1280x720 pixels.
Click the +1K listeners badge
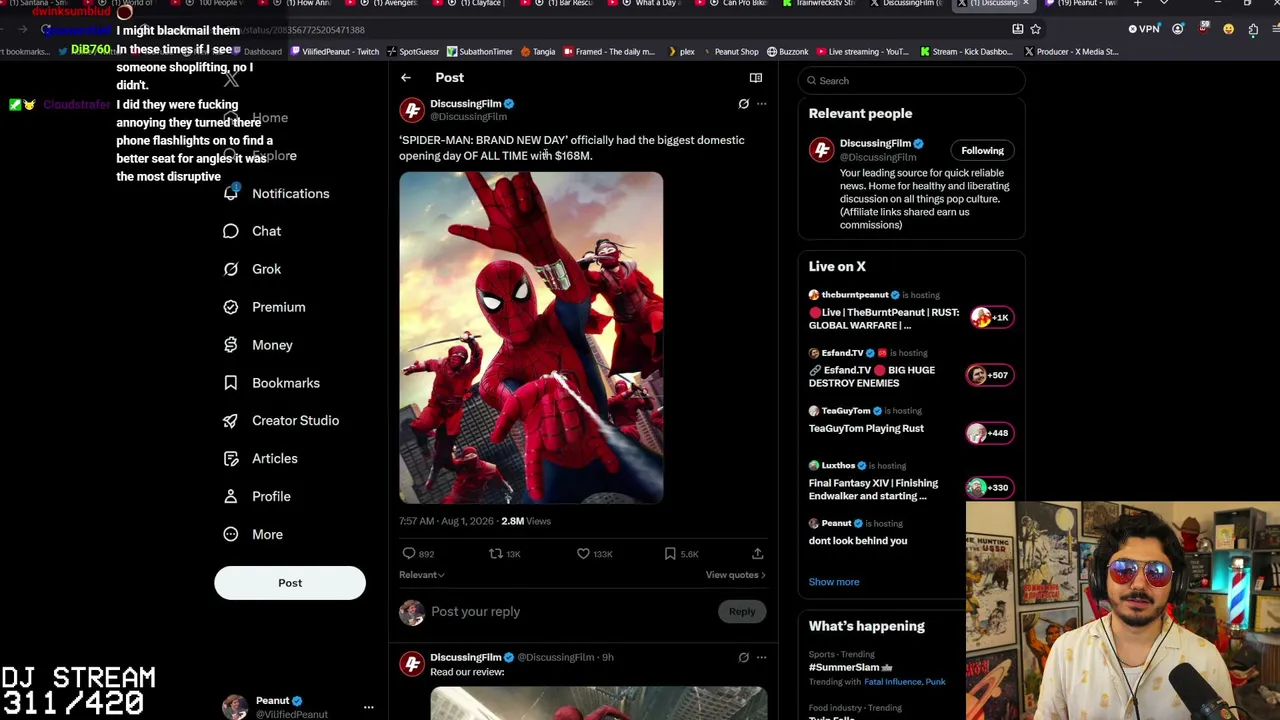pyautogui.click(x=990, y=318)
